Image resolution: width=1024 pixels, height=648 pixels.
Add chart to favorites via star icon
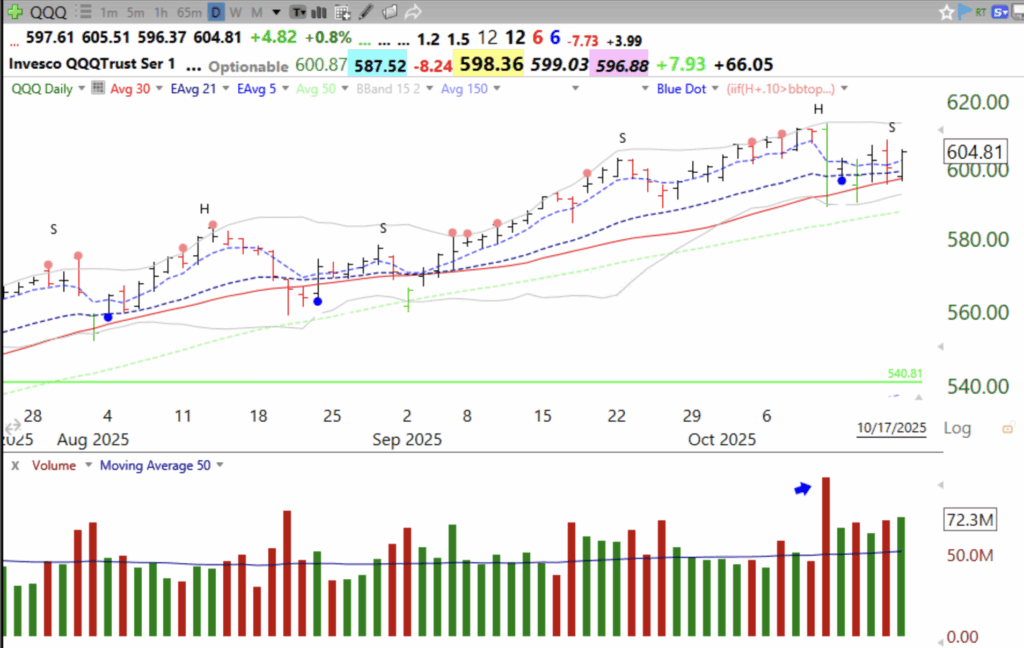click(946, 11)
